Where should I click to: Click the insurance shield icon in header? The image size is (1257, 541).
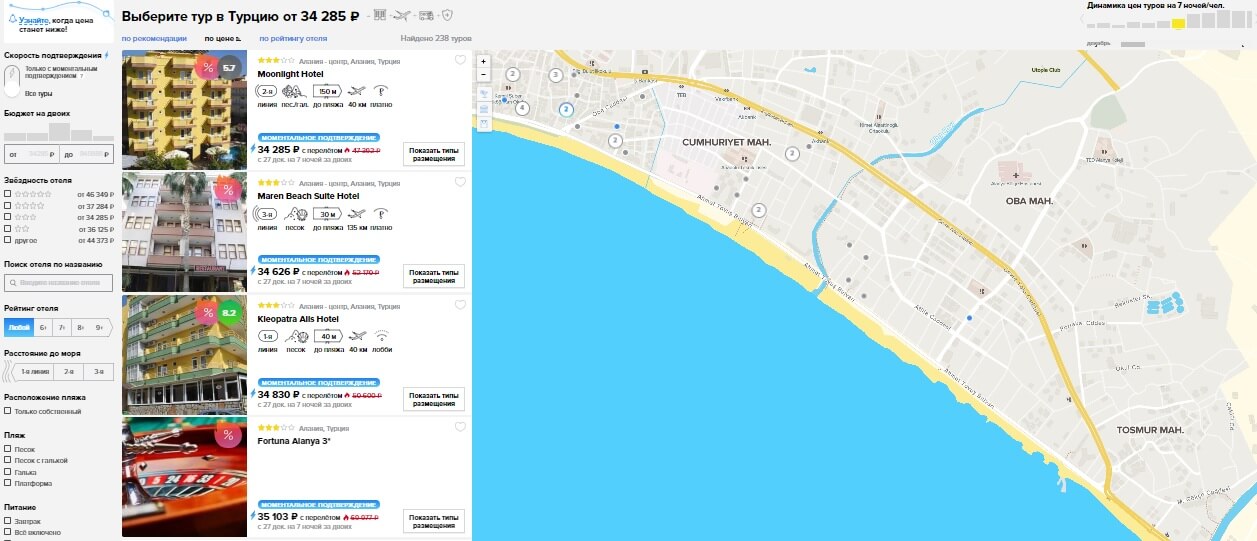point(446,15)
